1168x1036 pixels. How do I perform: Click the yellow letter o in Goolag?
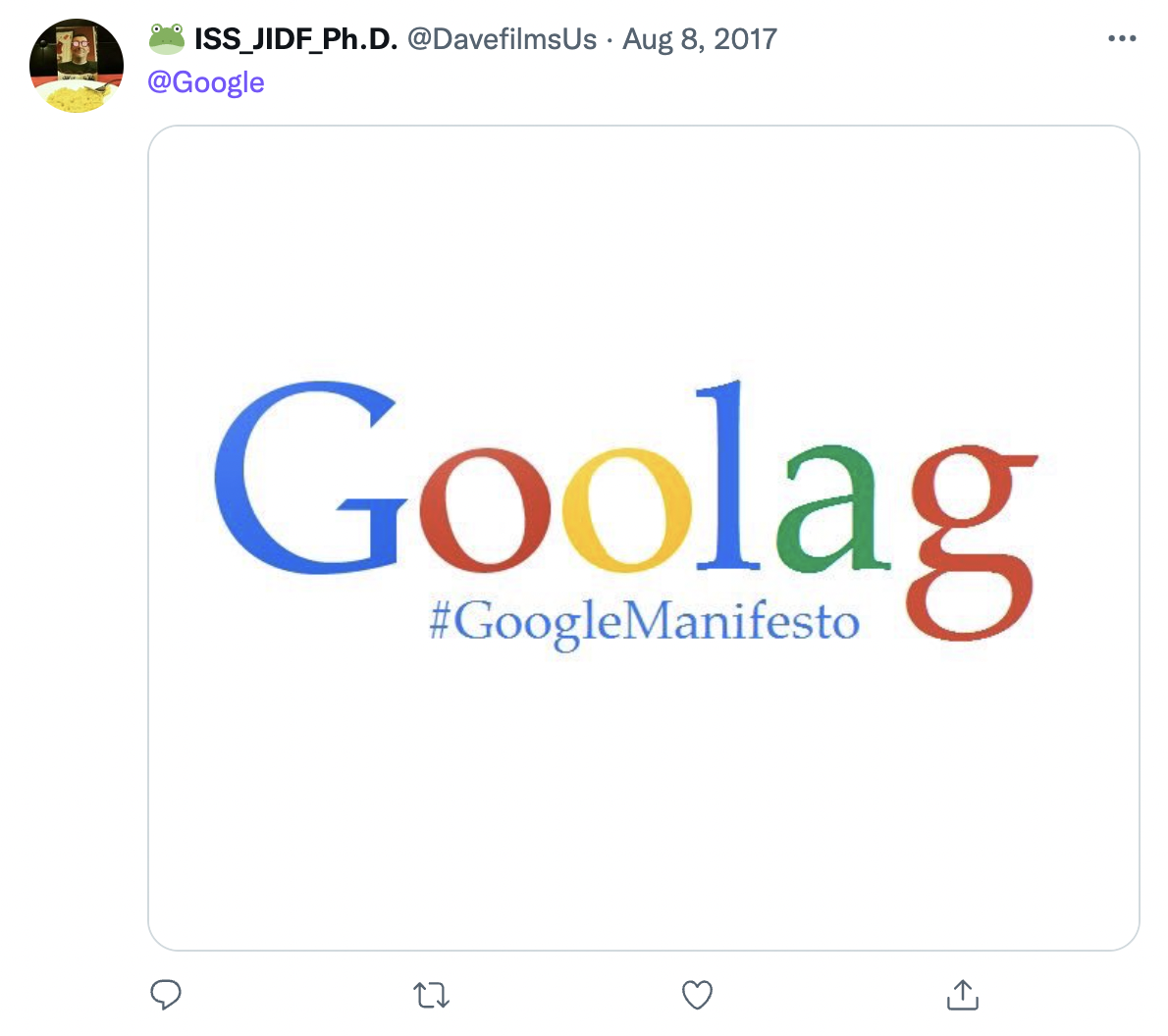[x=626, y=510]
